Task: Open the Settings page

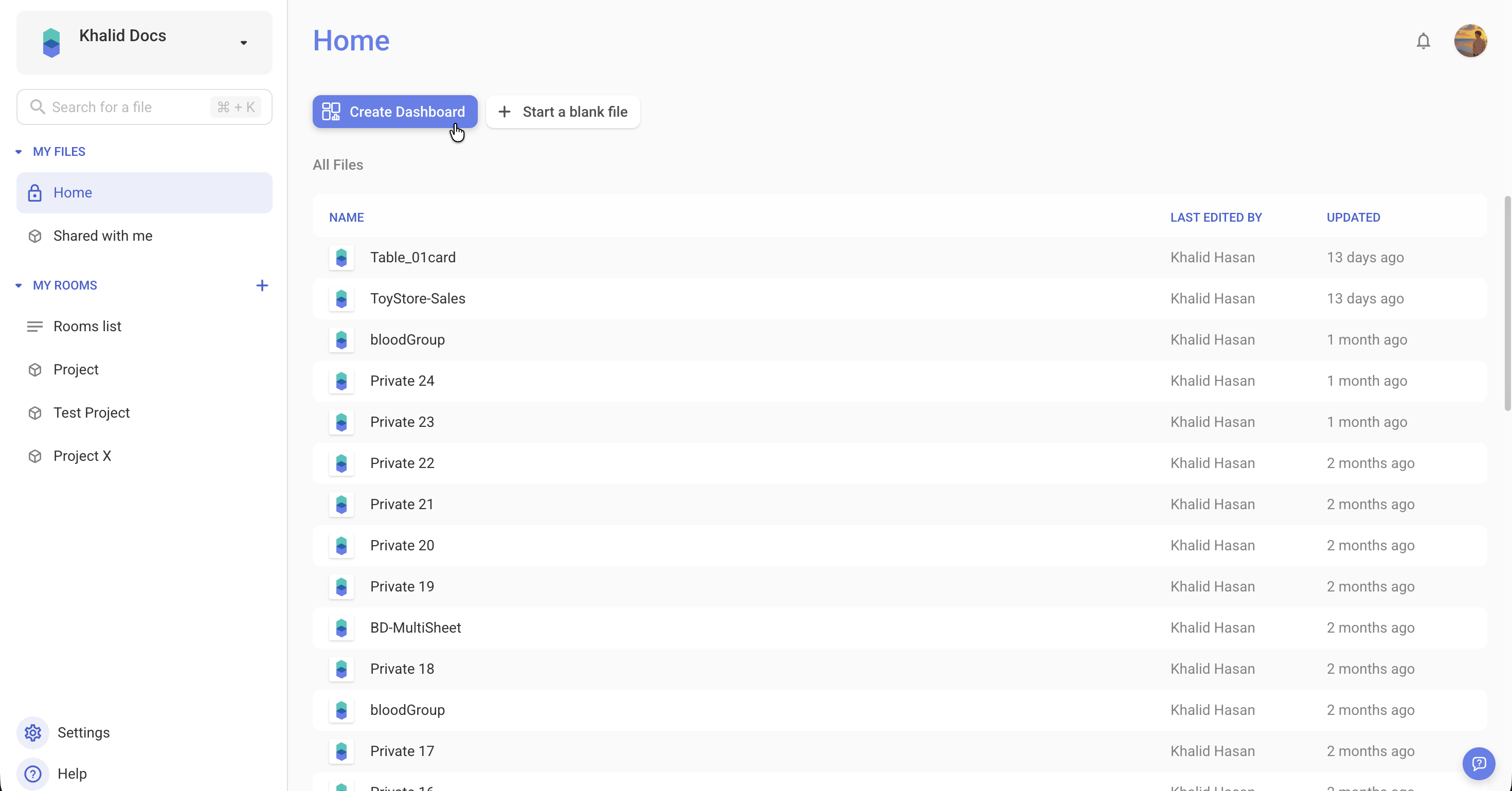Action: point(83,732)
